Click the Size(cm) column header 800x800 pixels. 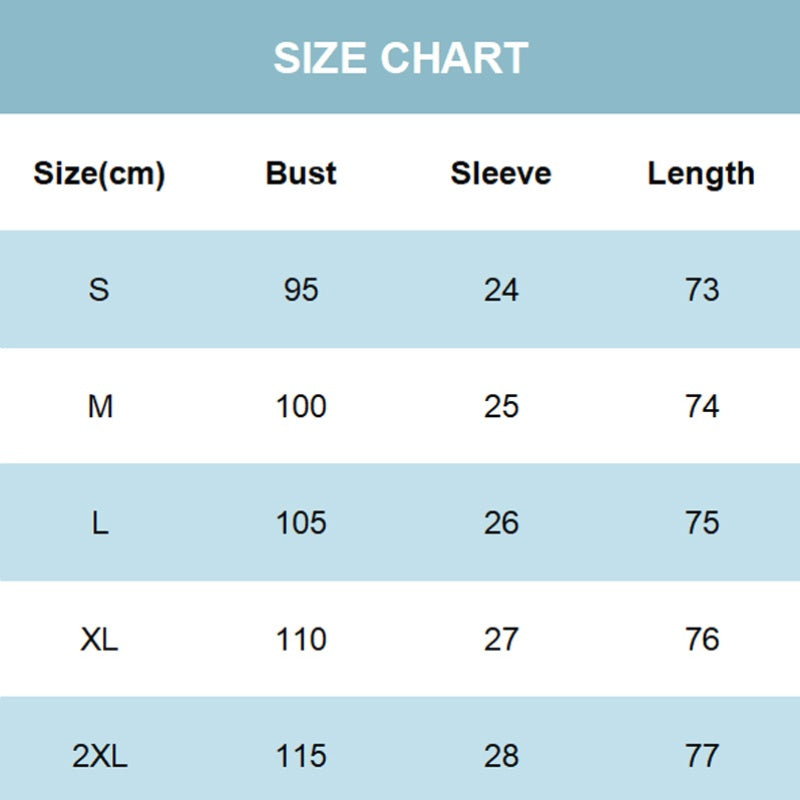click(x=99, y=174)
